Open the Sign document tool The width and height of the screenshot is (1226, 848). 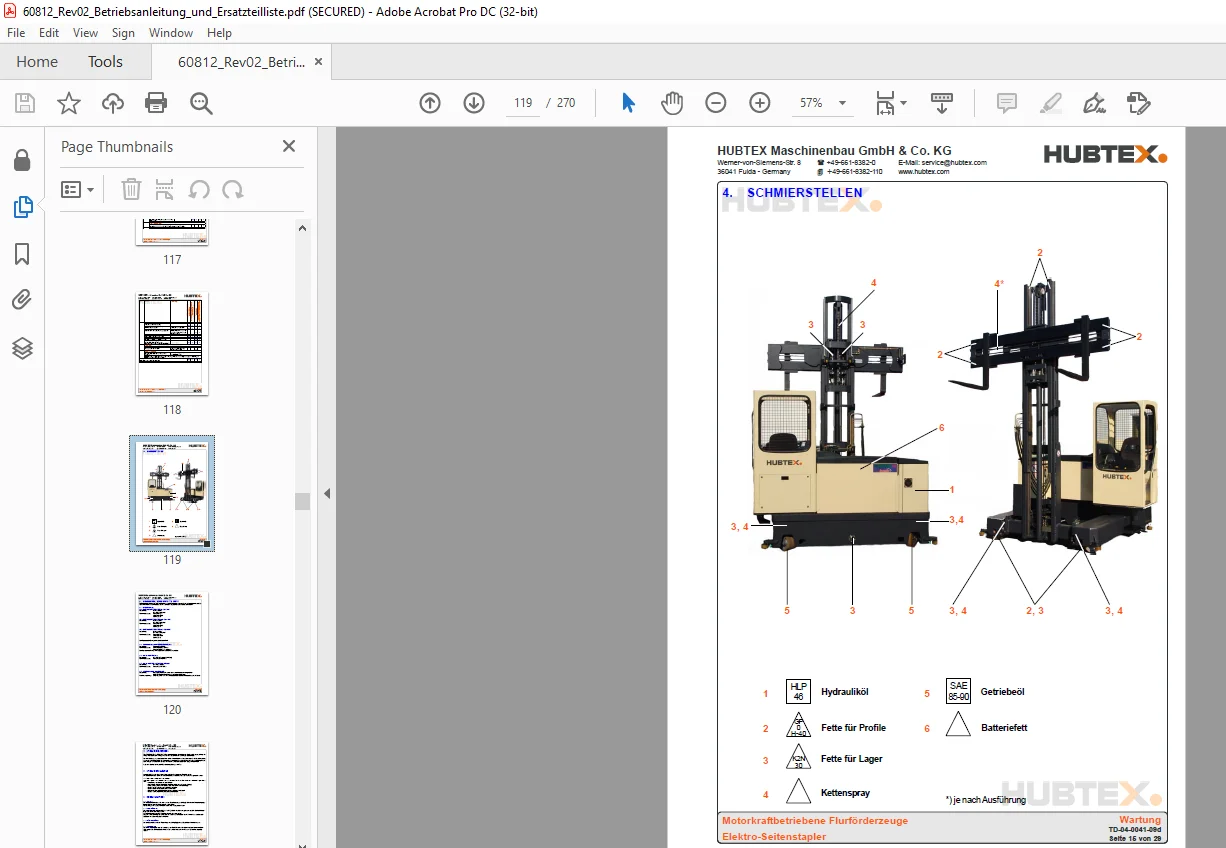[1094, 103]
